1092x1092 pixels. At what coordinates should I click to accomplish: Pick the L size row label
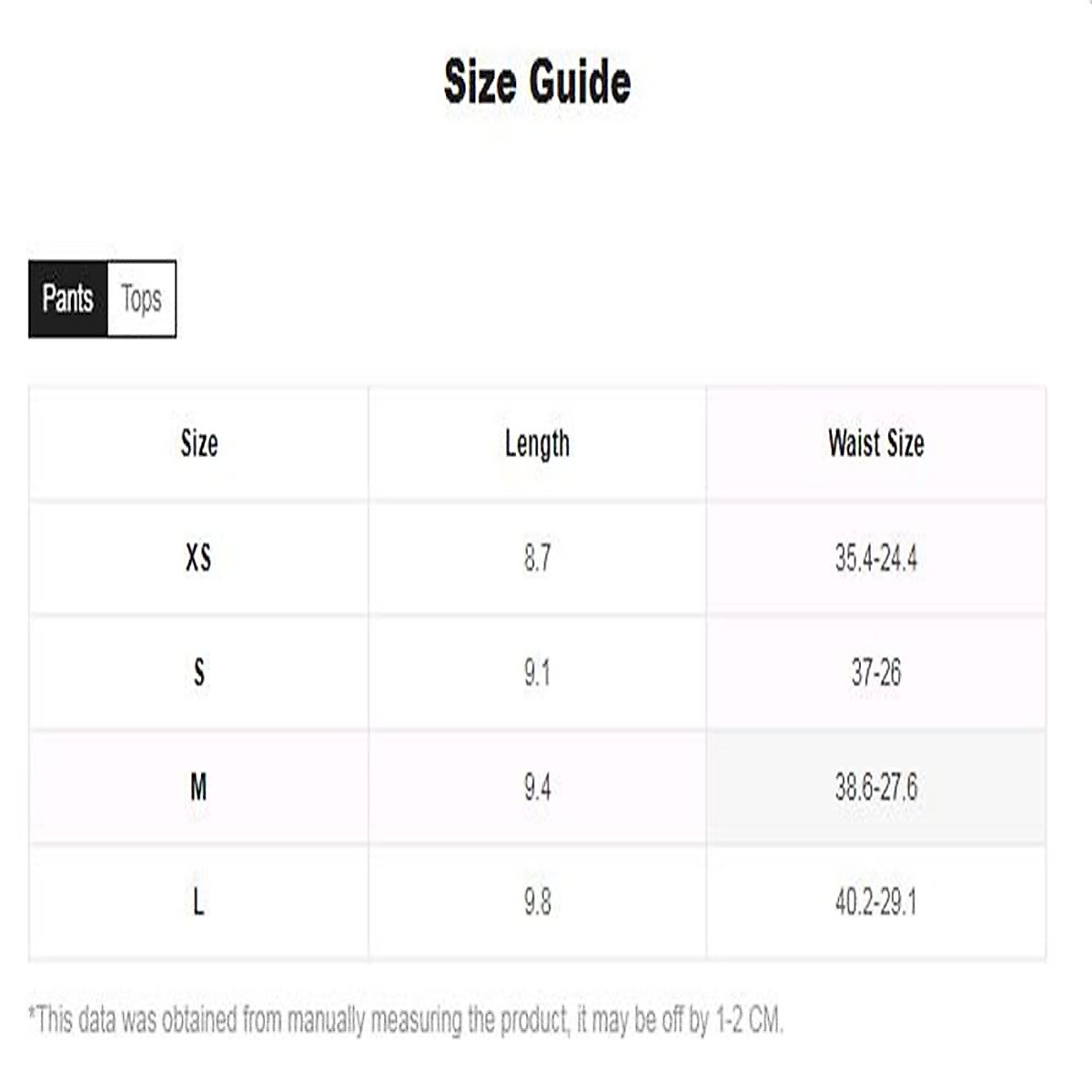(198, 902)
